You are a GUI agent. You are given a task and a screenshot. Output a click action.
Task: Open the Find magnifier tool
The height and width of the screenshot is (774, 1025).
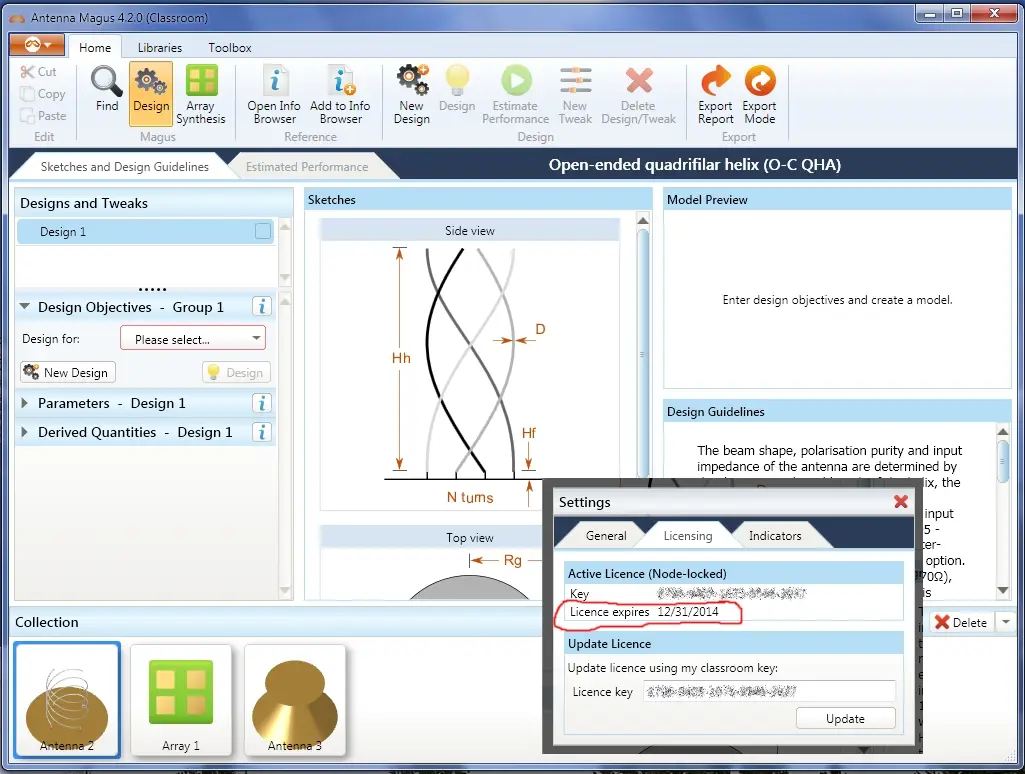pyautogui.click(x=107, y=90)
